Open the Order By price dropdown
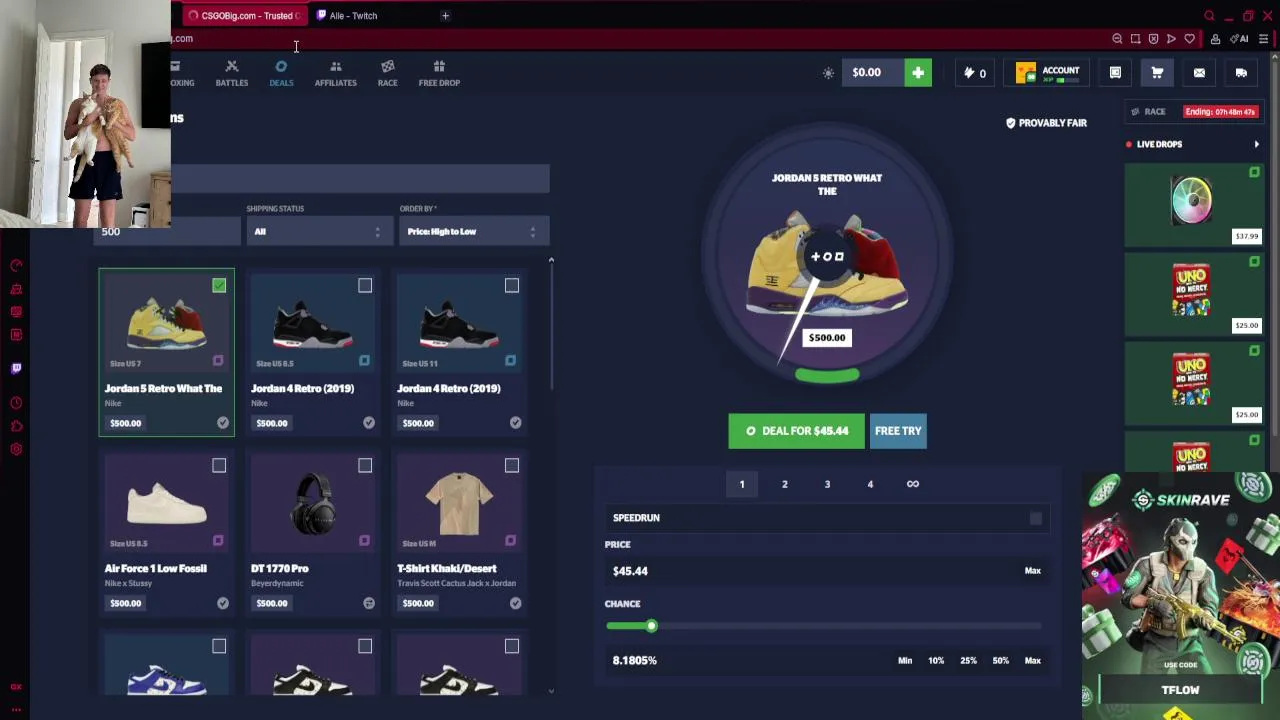Image resolution: width=1280 pixels, height=720 pixels. (474, 231)
